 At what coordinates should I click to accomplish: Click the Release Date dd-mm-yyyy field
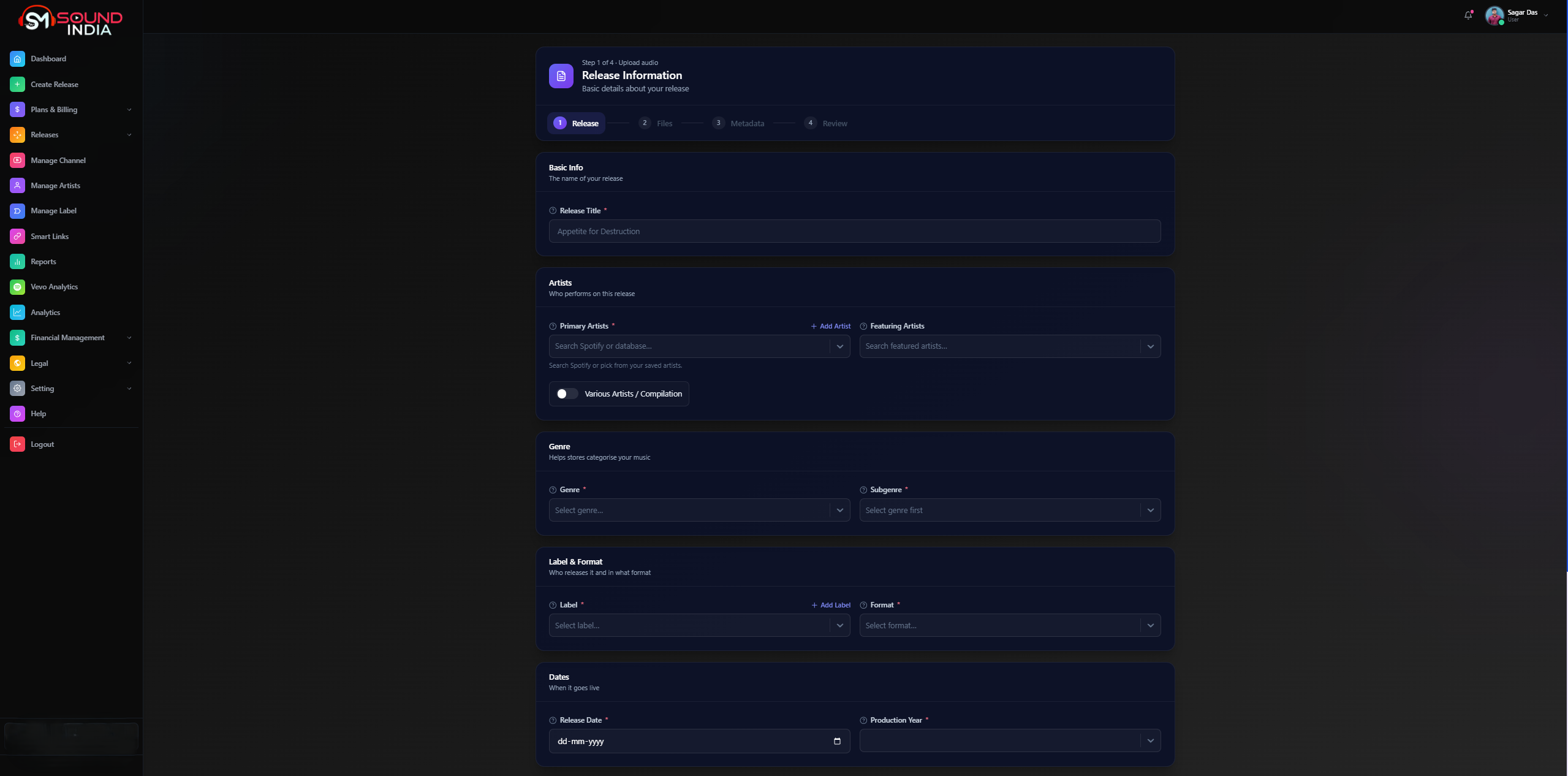coord(699,741)
